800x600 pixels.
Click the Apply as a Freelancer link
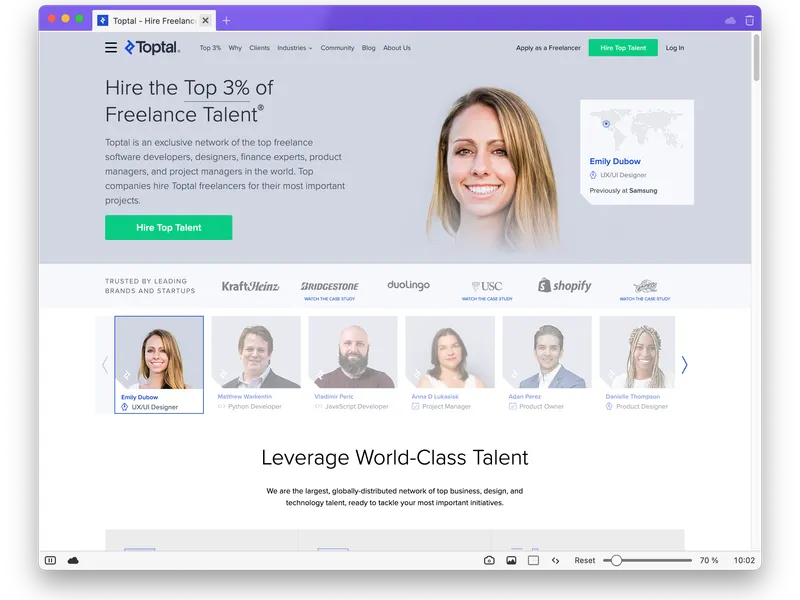548,48
